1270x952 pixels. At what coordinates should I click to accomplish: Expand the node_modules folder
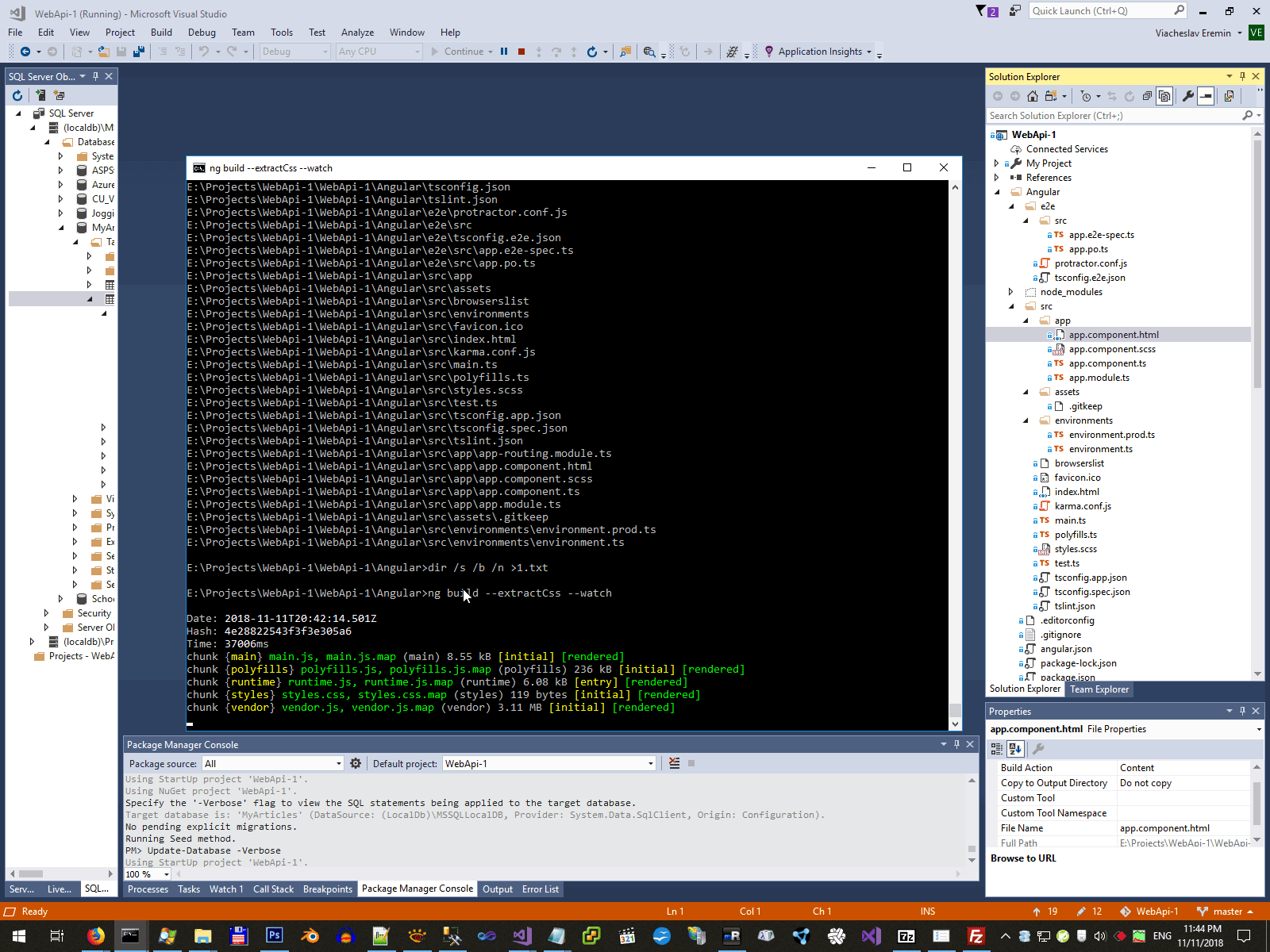(x=1011, y=292)
